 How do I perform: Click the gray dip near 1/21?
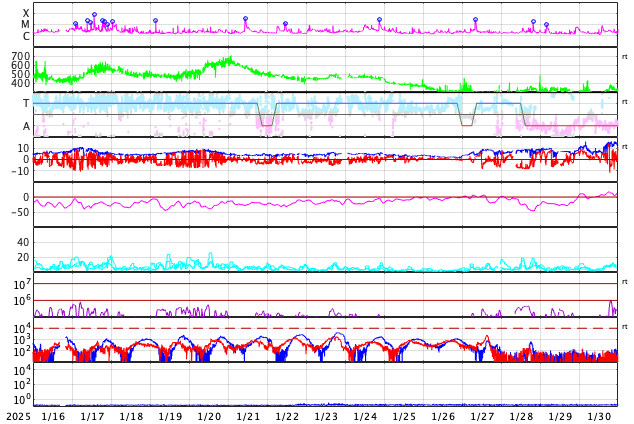pyautogui.click(x=265, y=124)
